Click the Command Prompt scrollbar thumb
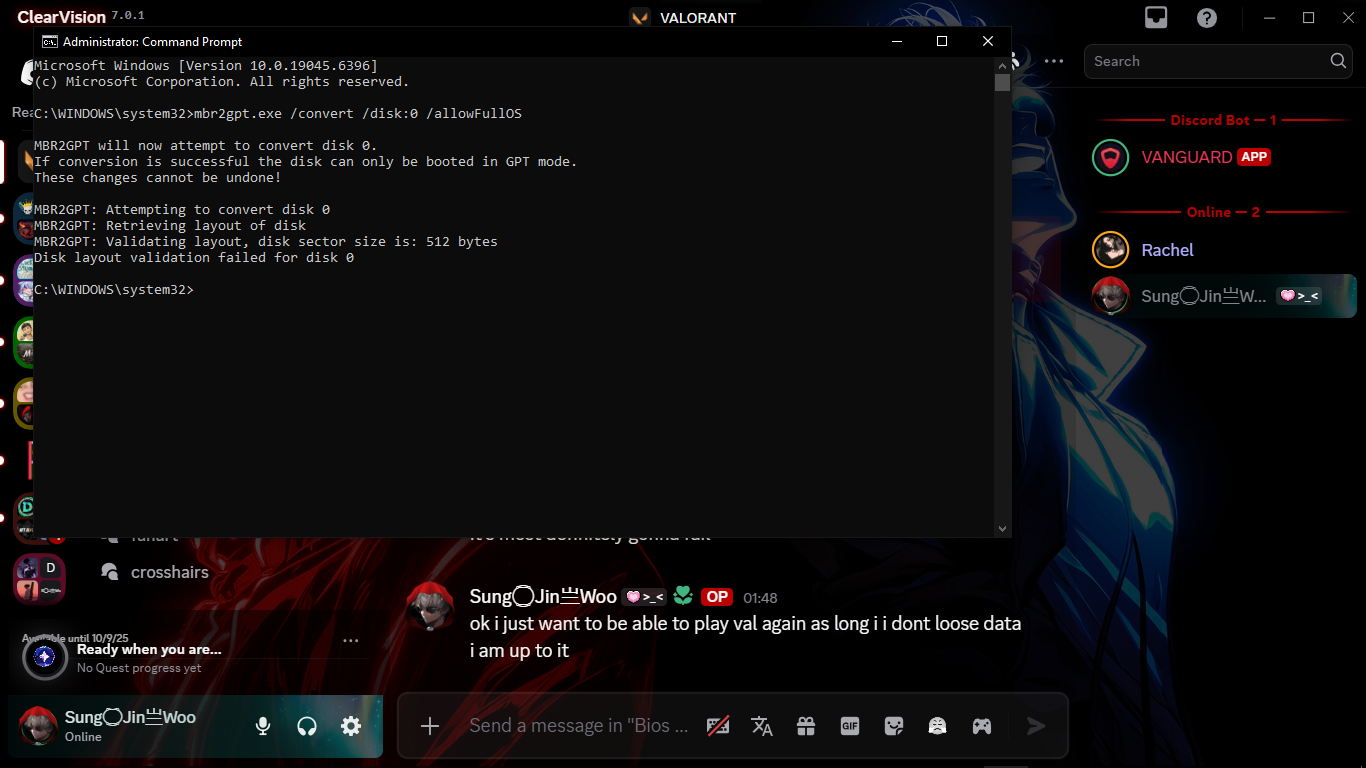The height and width of the screenshot is (768, 1366). (1002, 82)
